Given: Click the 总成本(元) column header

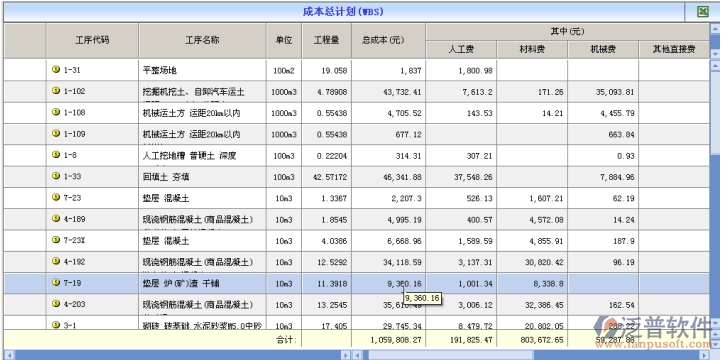Looking at the screenshot, I should pos(388,41).
